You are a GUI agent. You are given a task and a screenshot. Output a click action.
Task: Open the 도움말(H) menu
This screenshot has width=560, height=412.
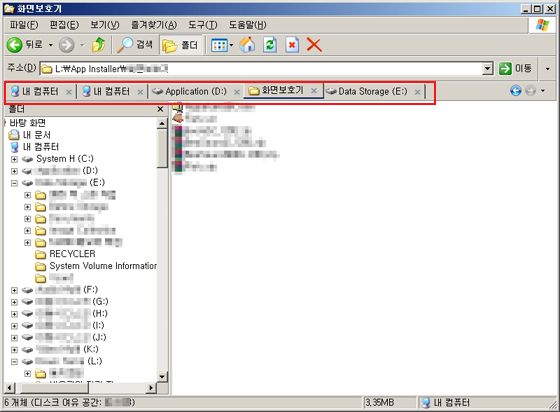tap(248, 25)
